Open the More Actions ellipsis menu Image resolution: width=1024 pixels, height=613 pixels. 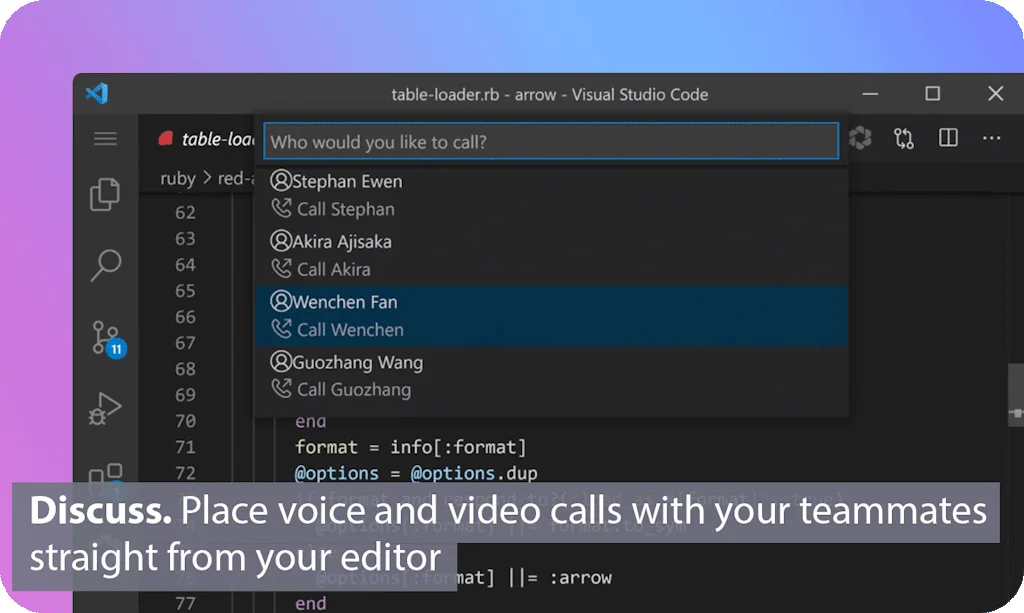coord(993,139)
